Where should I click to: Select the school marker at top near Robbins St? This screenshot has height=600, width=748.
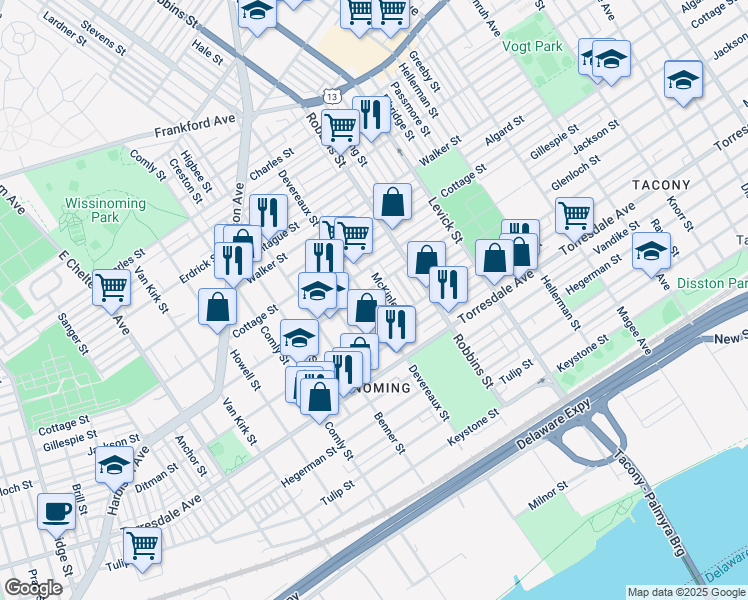(257, 13)
